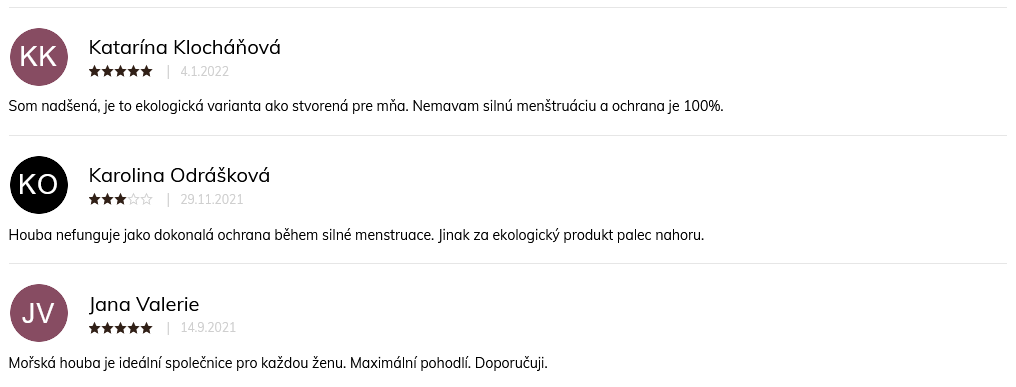The image size is (1016, 387).
Task: Click the empty fifth star in Karolina's rating
Action: (x=146, y=200)
